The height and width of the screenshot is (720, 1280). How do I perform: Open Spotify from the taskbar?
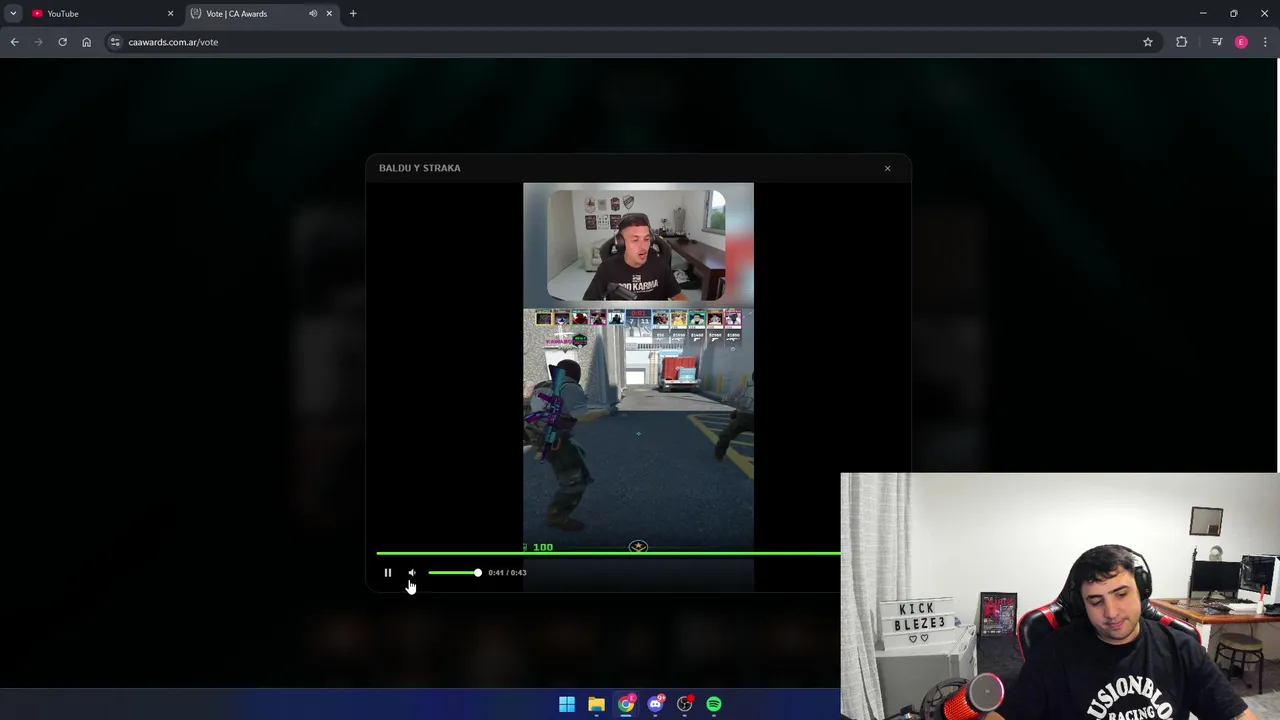[x=714, y=704]
